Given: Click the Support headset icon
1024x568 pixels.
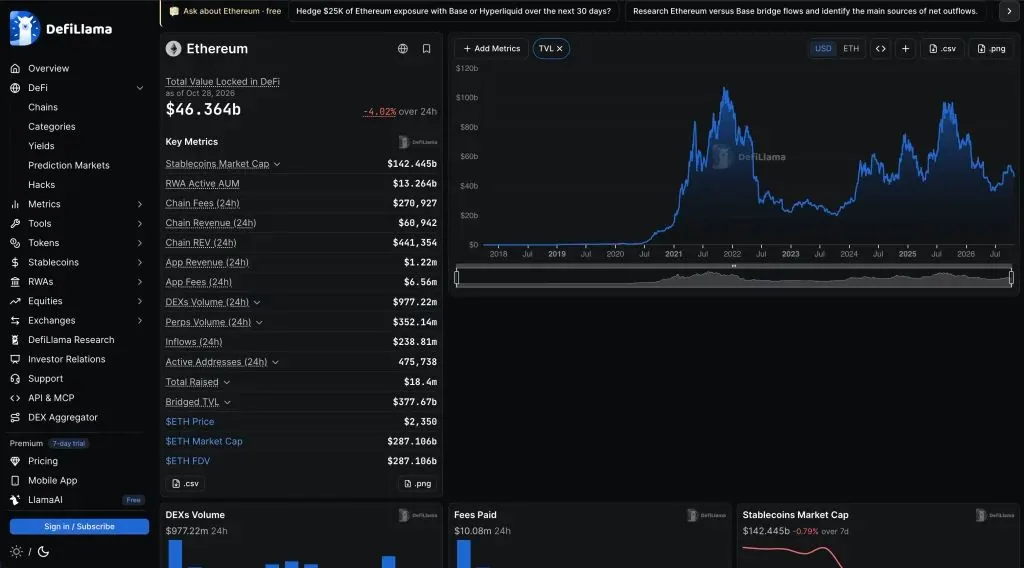Looking at the screenshot, I should 15,379.
